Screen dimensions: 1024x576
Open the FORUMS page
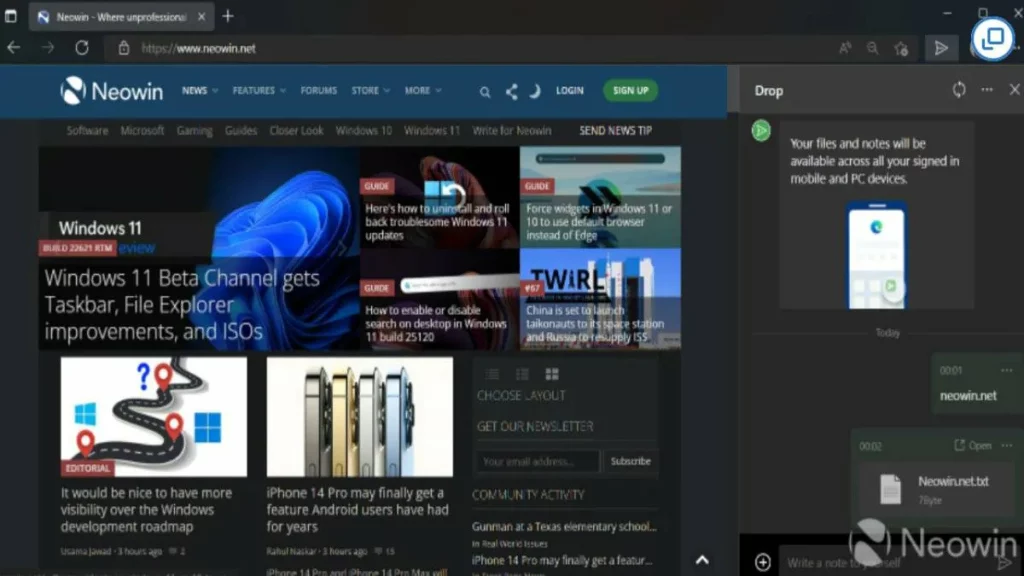click(x=319, y=90)
